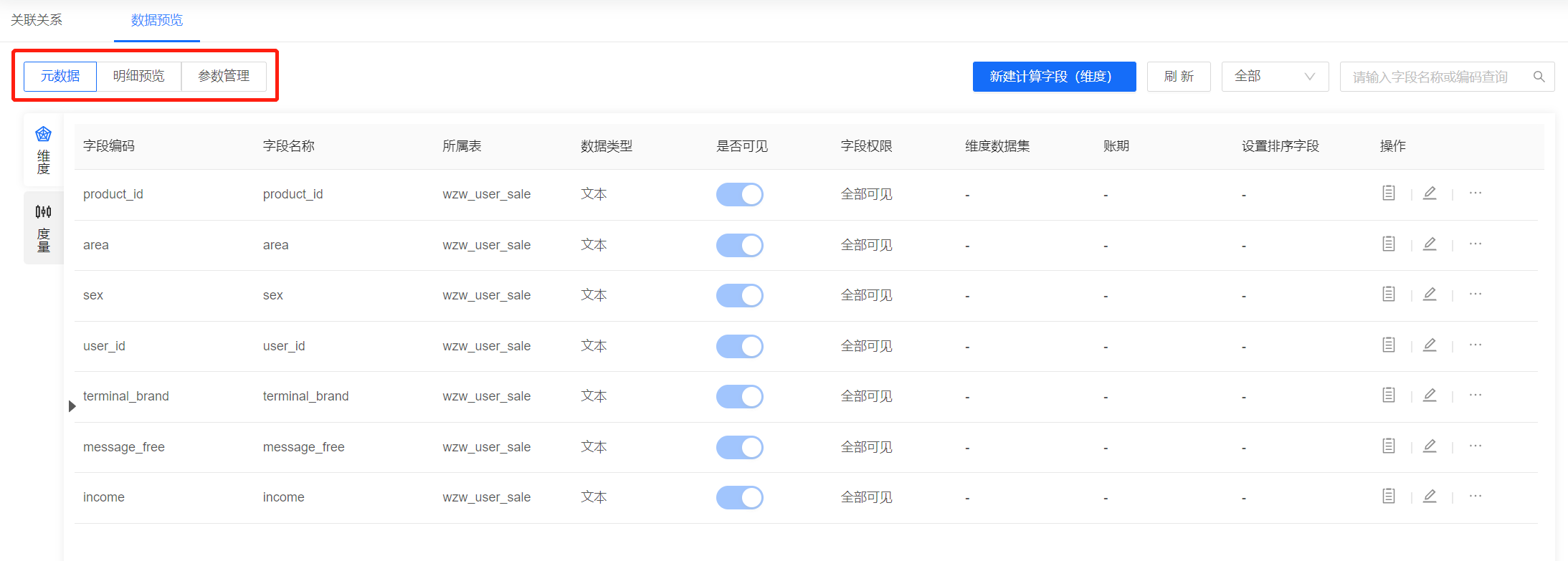This screenshot has height=561, width=1568.
Task: Open details document icon for area row
Action: [1389, 244]
